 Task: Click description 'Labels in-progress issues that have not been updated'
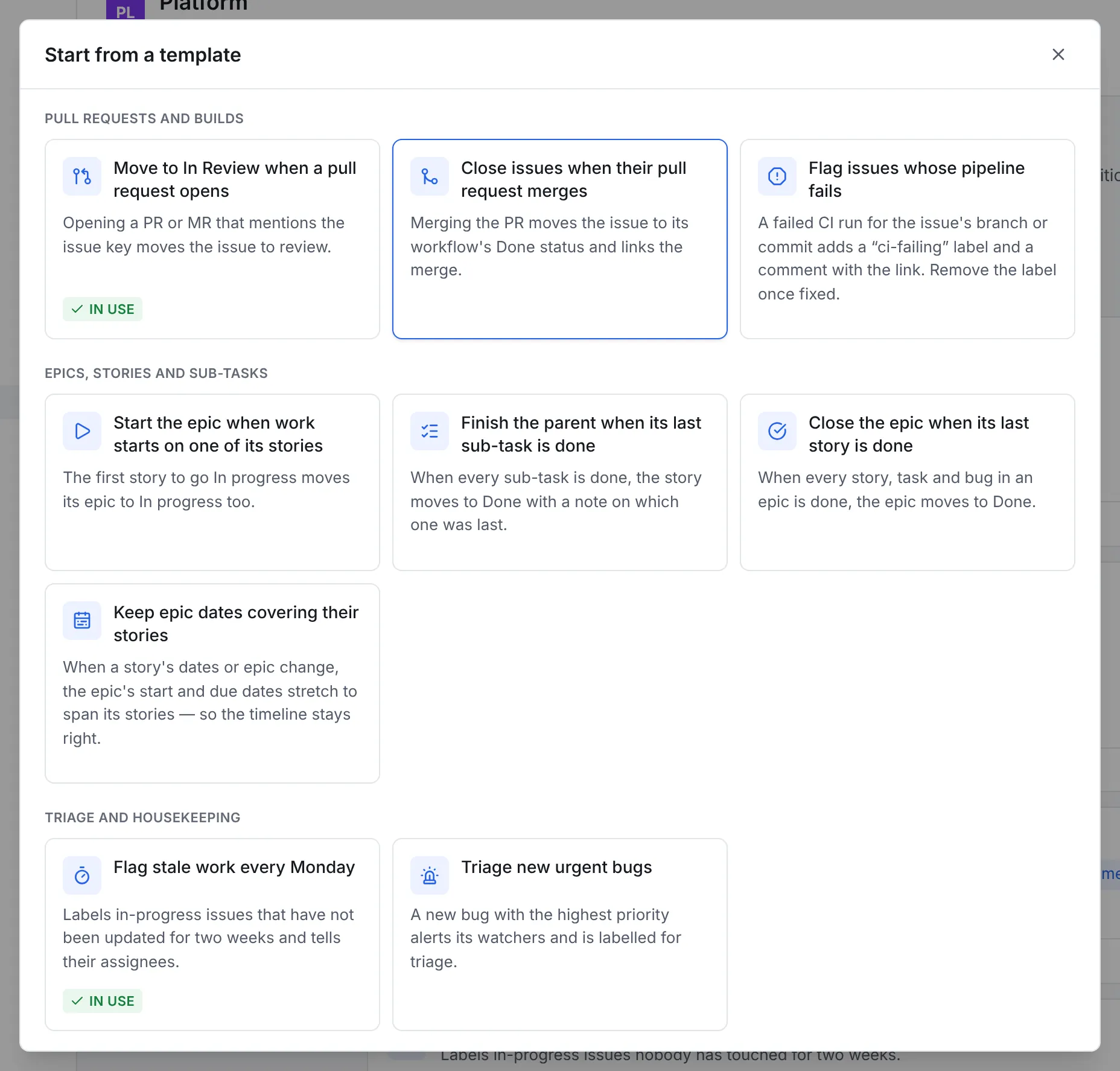tap(208, 938)
